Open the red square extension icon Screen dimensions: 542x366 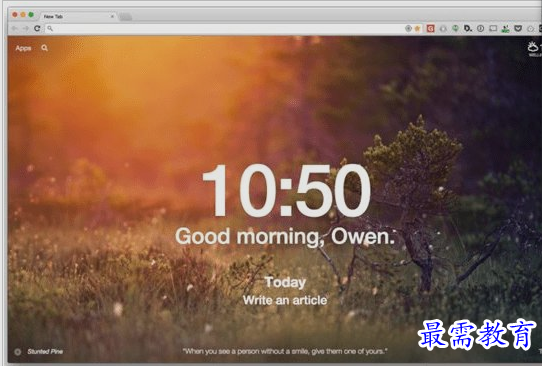click(430, 28)
